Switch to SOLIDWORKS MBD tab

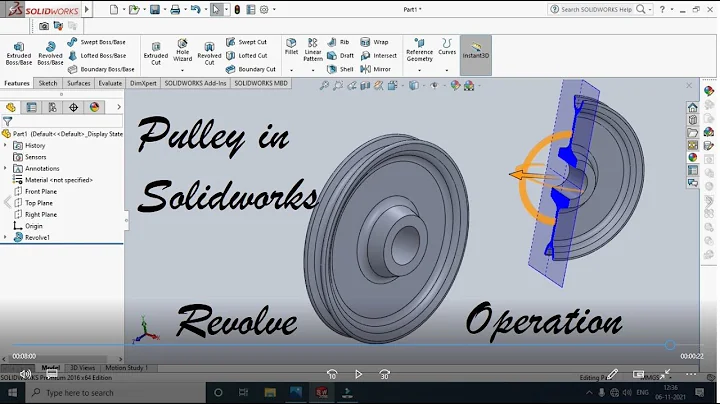click(261, 83)
